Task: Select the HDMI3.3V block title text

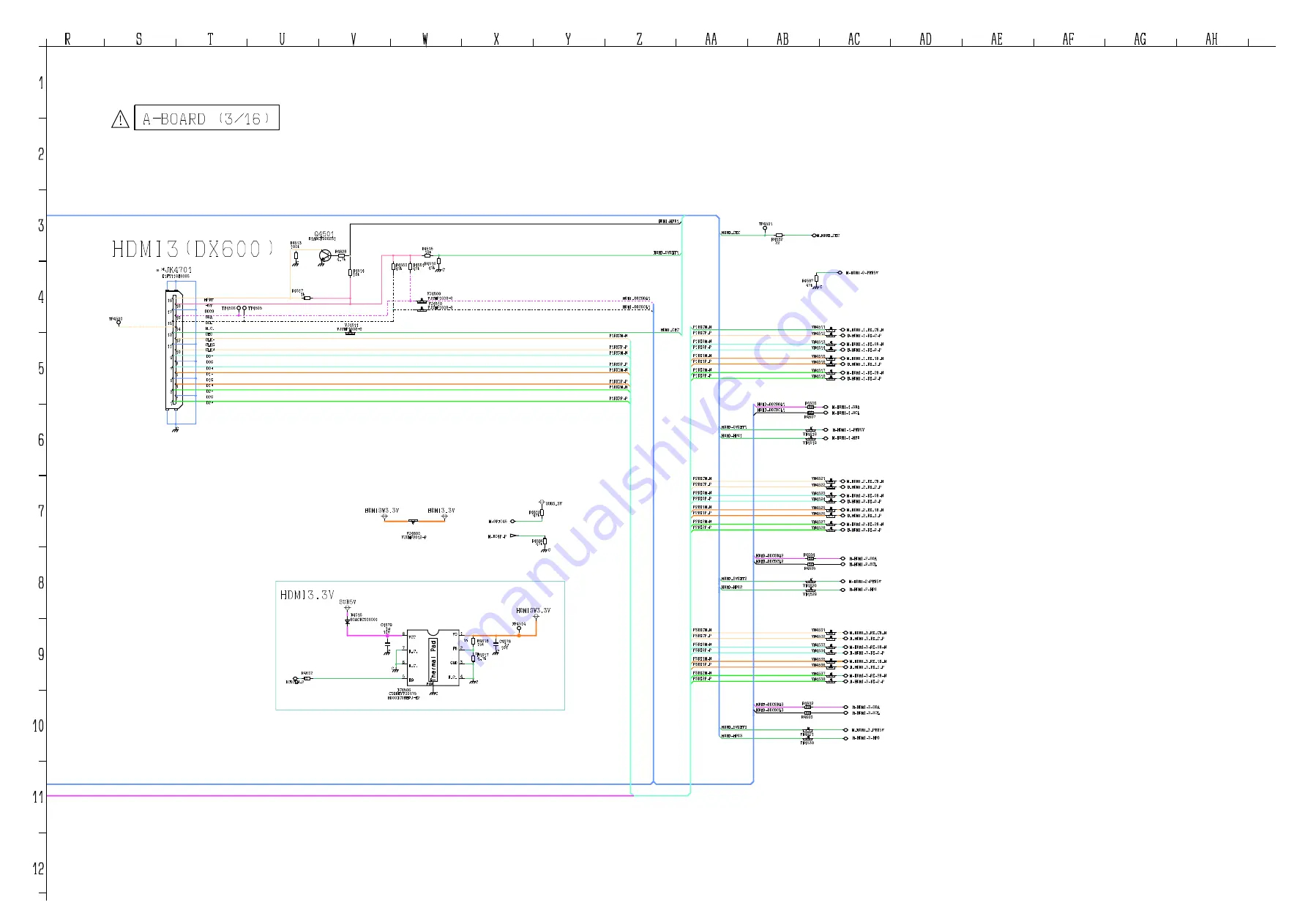Action: (x=307, y=595)
